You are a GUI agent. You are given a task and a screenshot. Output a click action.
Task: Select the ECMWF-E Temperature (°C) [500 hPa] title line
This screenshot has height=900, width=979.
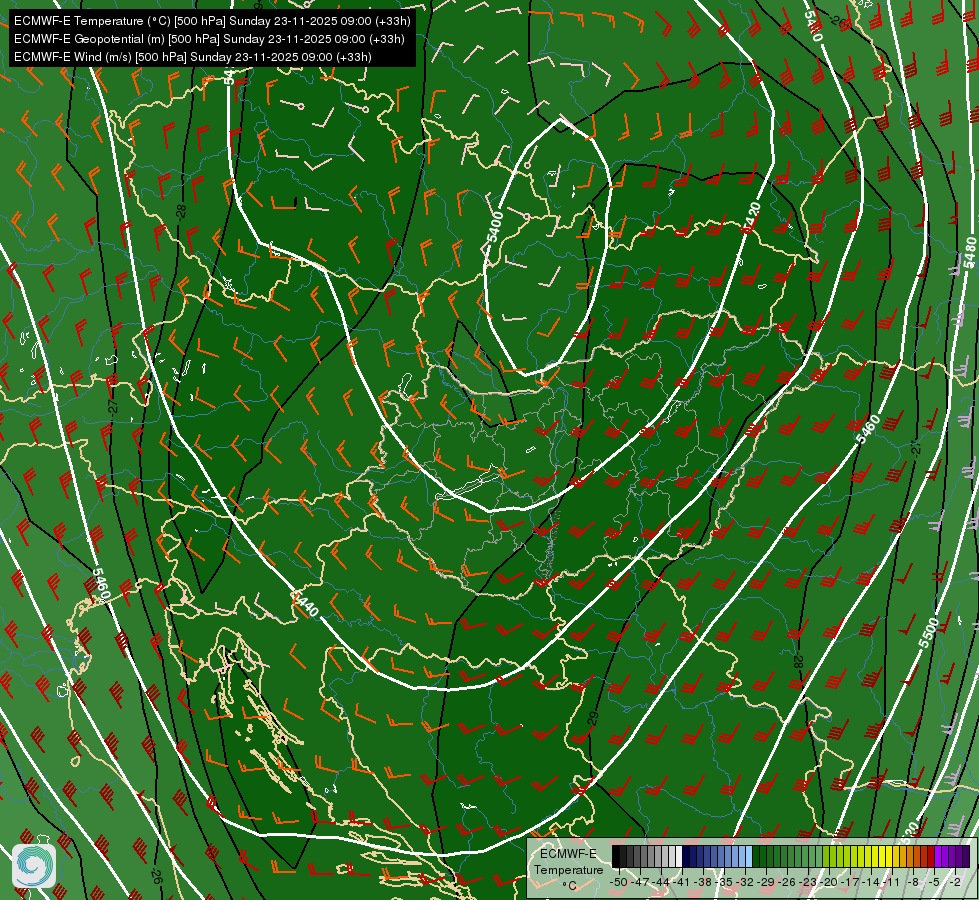pyautogui.click(x=212, y=21)
